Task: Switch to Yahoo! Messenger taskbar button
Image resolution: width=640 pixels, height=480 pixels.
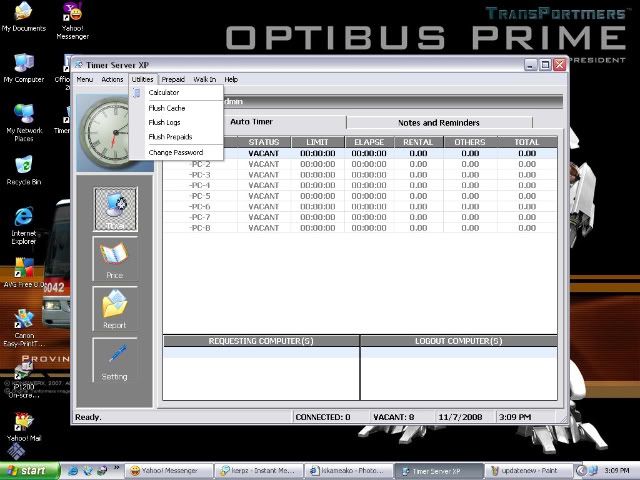Action: click(x=169, y=471)
